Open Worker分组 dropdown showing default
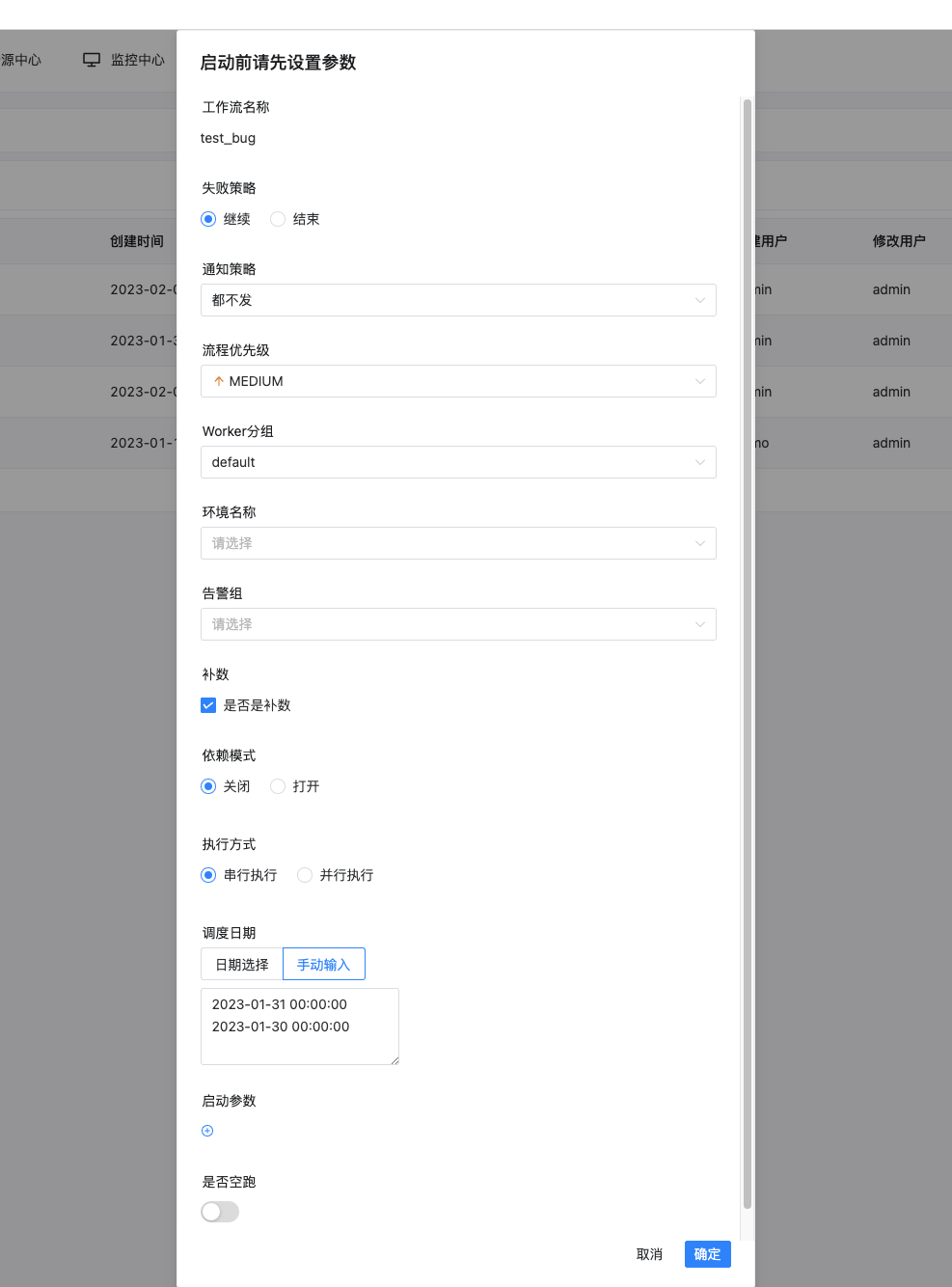Image resolution: width=952 pixels, height=1287 pixels. click(x=458, y=462)
